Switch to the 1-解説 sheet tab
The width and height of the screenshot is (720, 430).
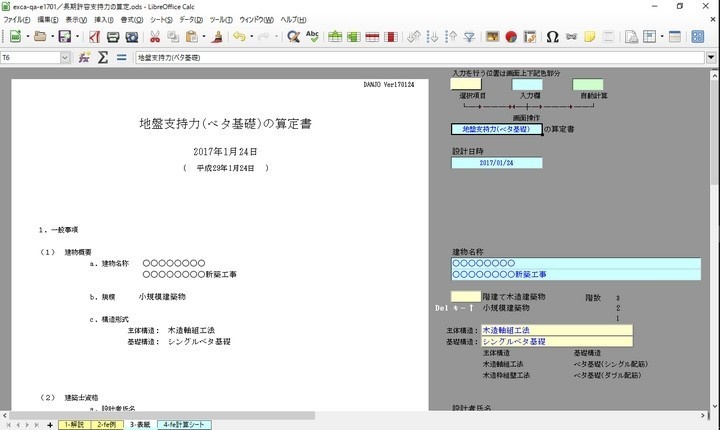(74, 425)
